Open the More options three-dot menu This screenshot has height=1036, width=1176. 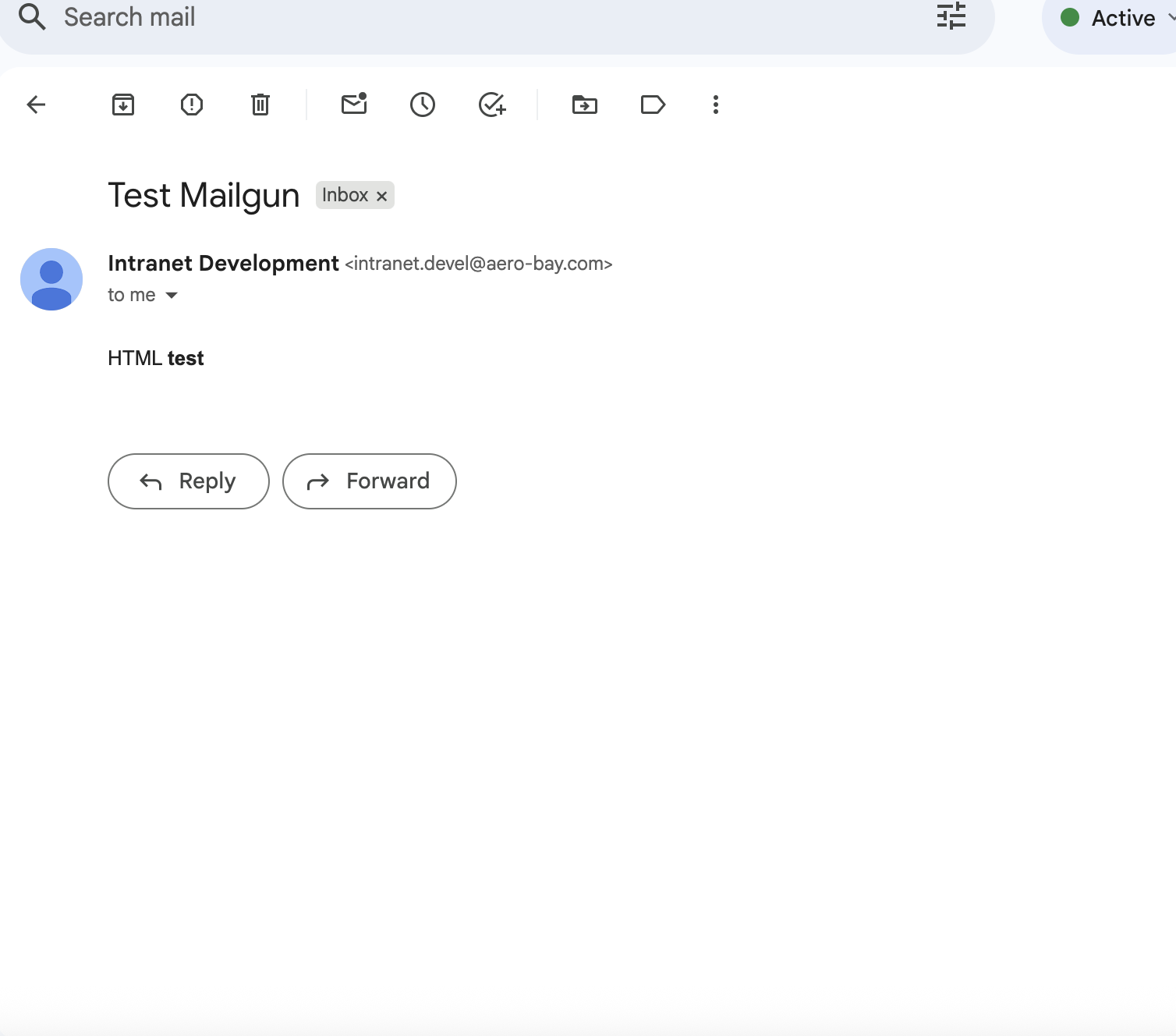[x=716, y=105]
